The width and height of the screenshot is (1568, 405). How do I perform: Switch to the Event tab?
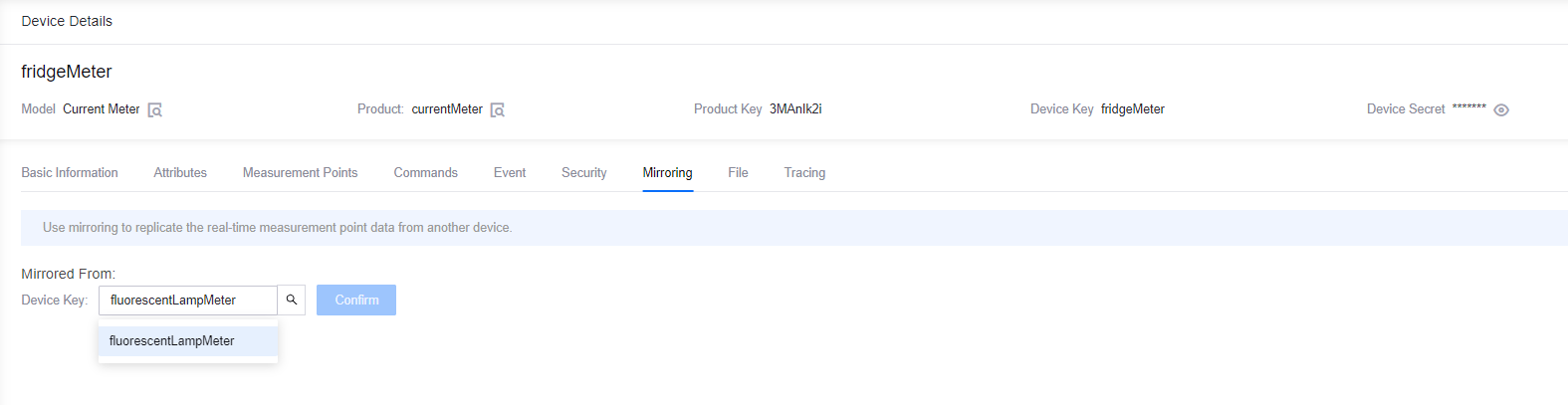(x=510, y=173)
